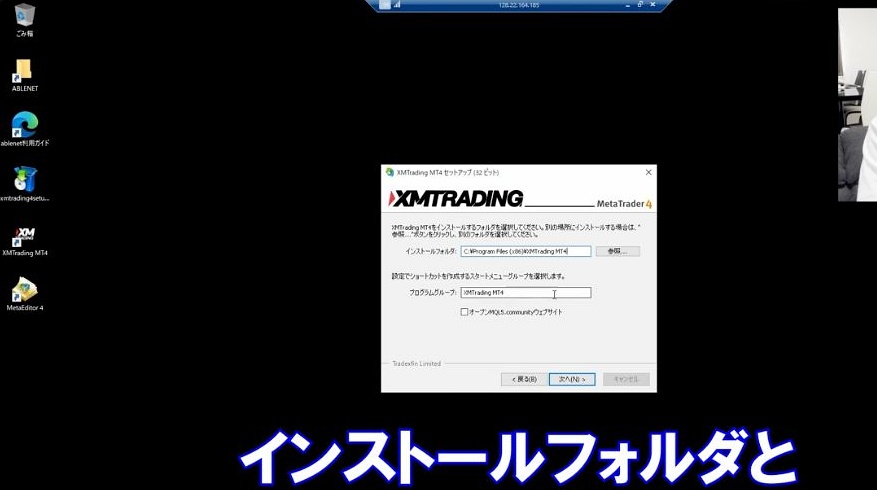Click the install folder path field

click(x=526, y=252)
